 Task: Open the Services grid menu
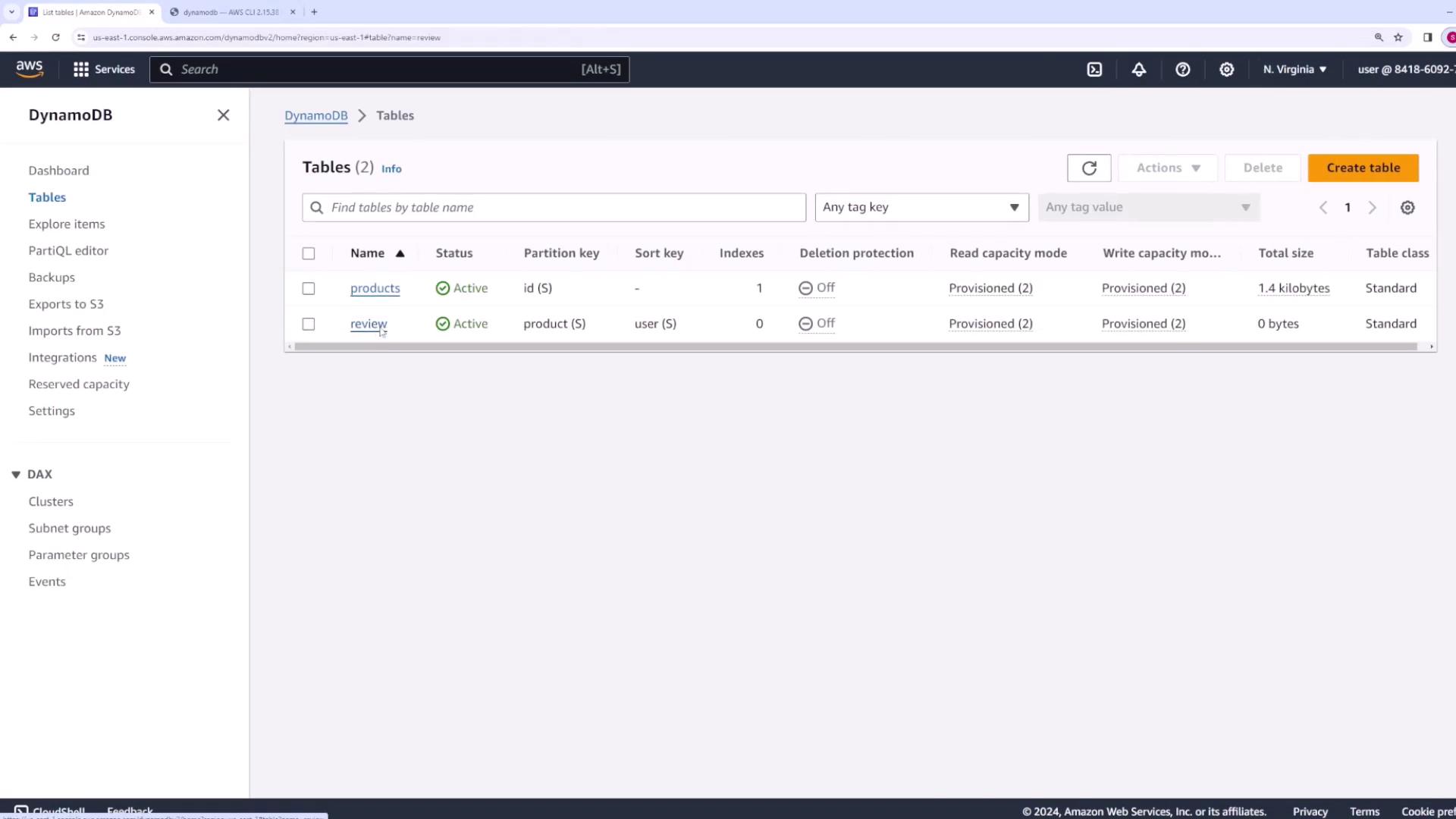pyautogui.click(x=104, y=69)
